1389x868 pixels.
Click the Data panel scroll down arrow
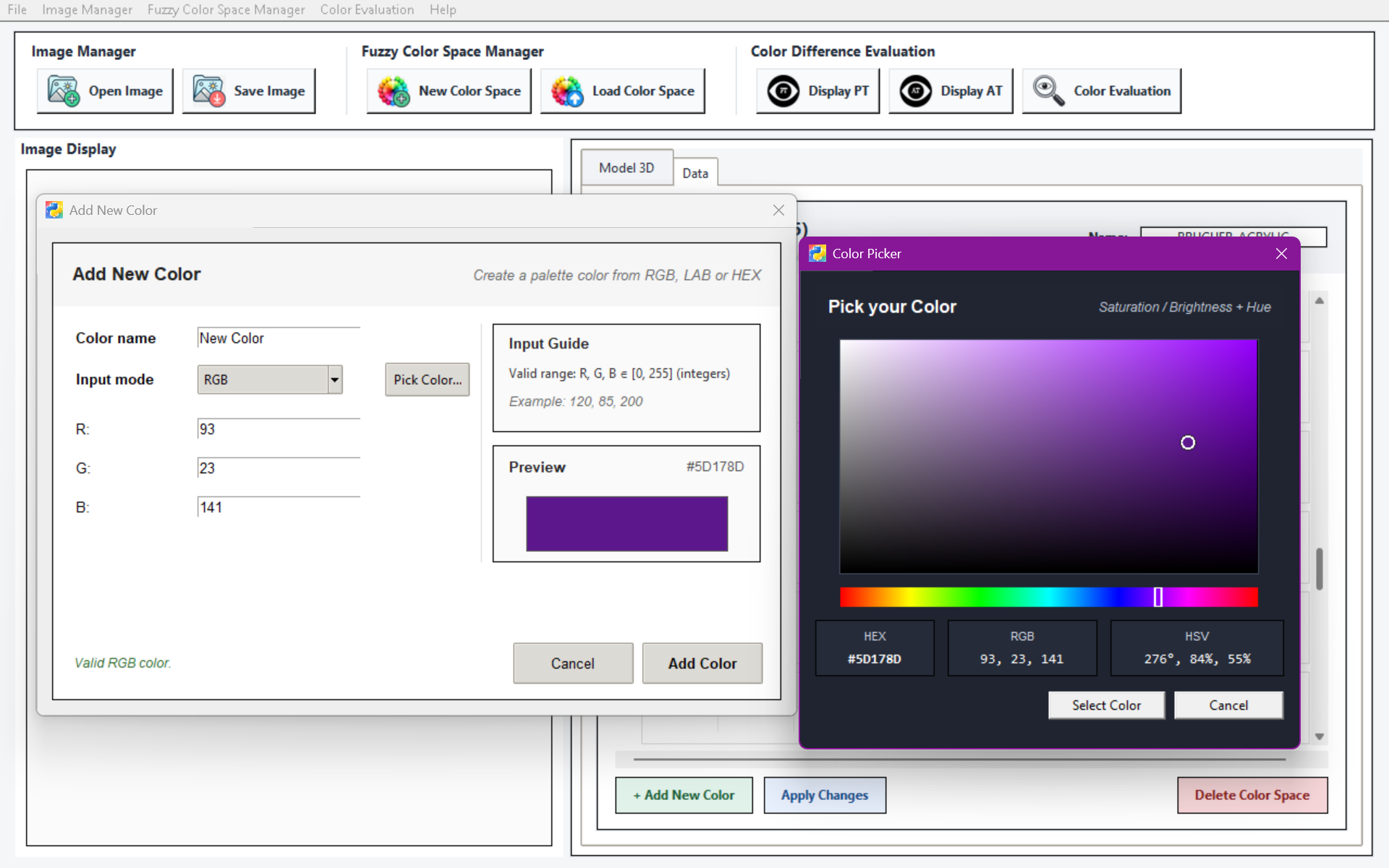(1320, 736)
